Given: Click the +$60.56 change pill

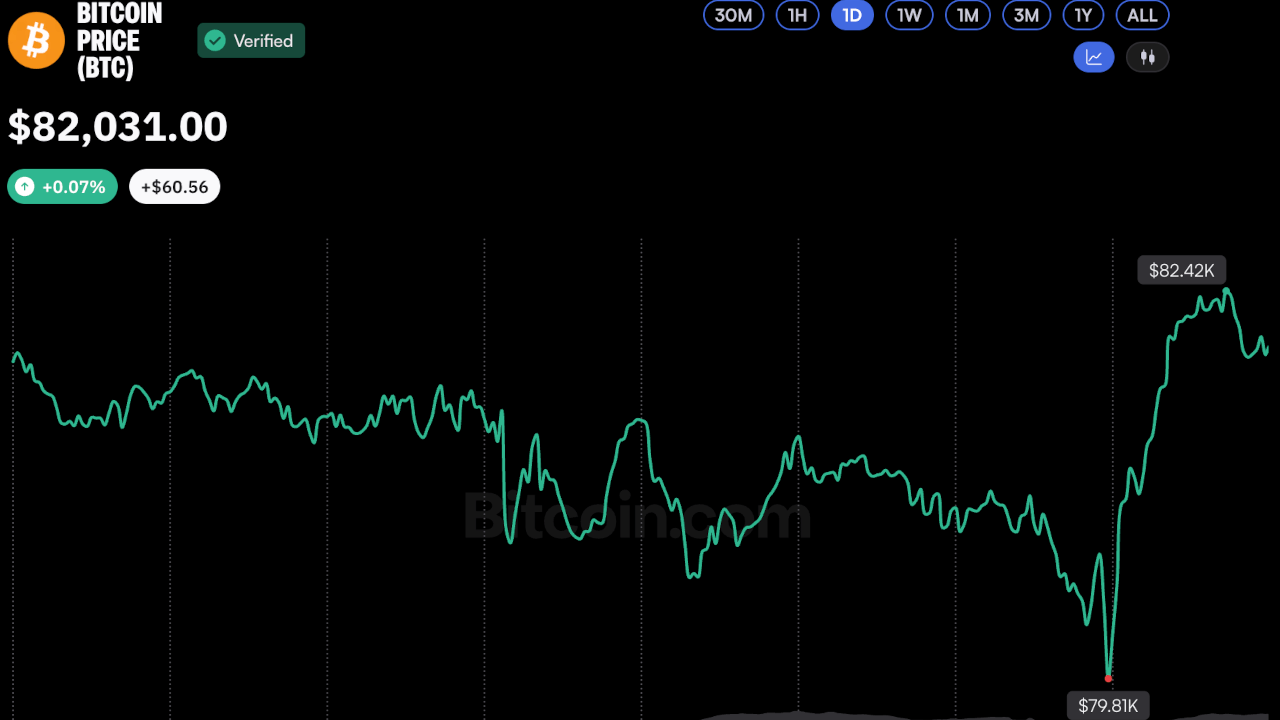Looking at the screenshot, I should tap(175, 187).
